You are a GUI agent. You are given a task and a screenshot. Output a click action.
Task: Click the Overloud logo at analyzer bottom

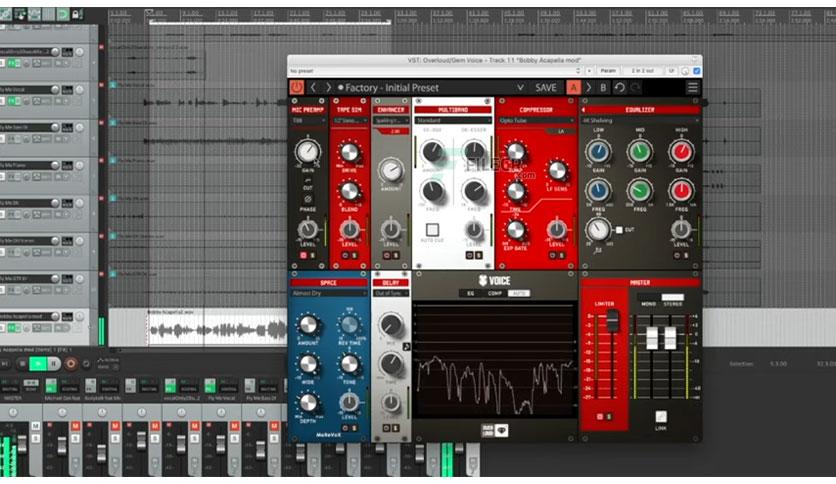pyautogui.click(x=487, y=431)
